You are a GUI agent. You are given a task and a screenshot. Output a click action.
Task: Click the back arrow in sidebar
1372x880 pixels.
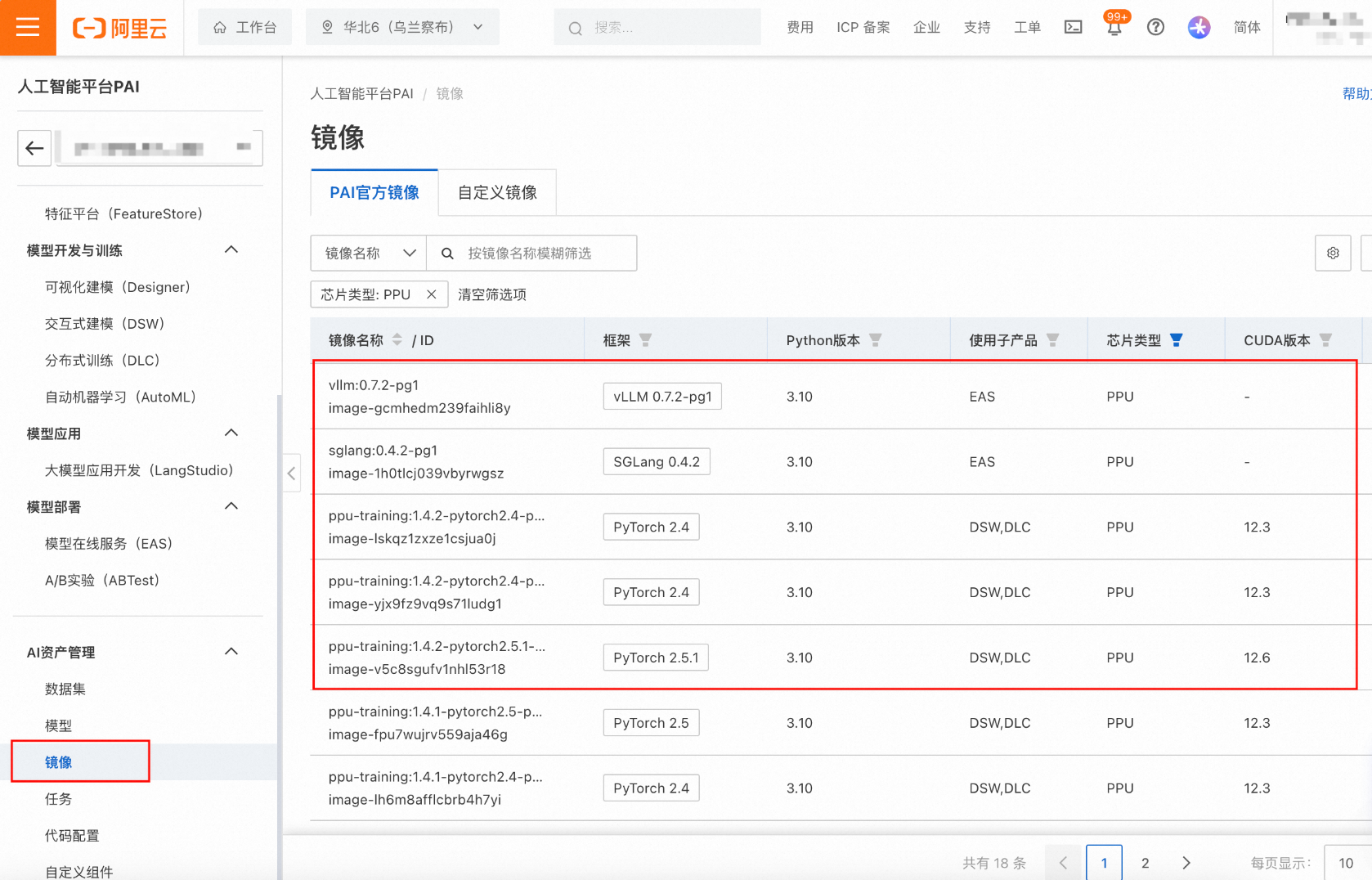(x=34, y=148)
